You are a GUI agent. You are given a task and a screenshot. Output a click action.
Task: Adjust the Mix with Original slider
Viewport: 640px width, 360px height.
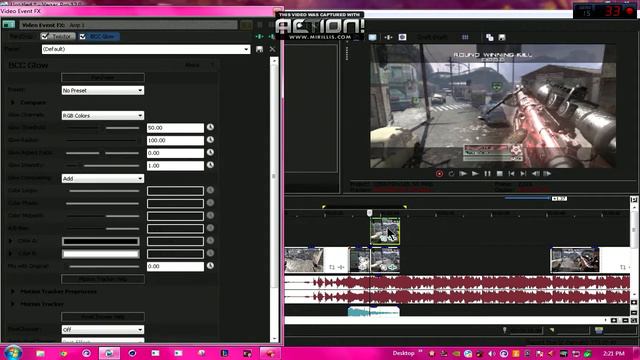[x=104, y=267]
